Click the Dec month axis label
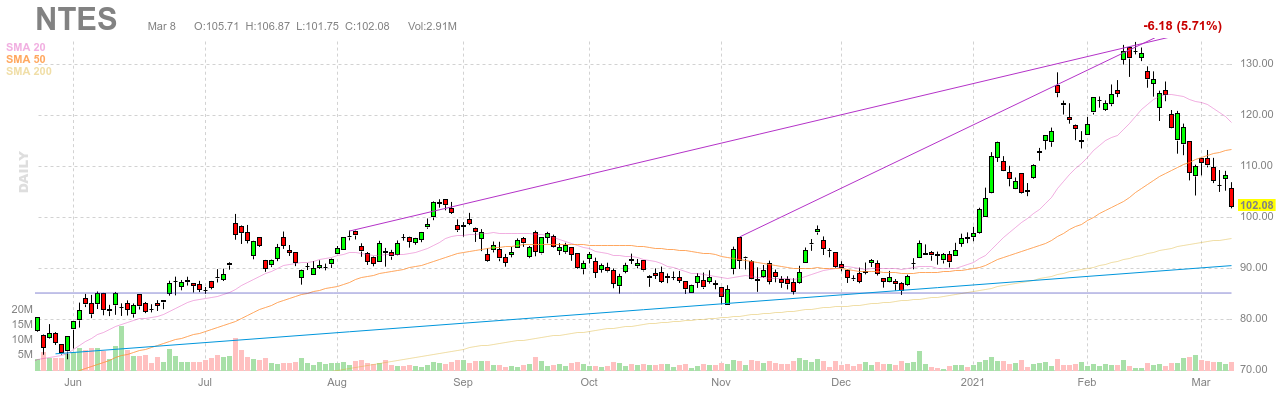The height and width of the screenshot is (400, 1280). (x=840, y=382)
